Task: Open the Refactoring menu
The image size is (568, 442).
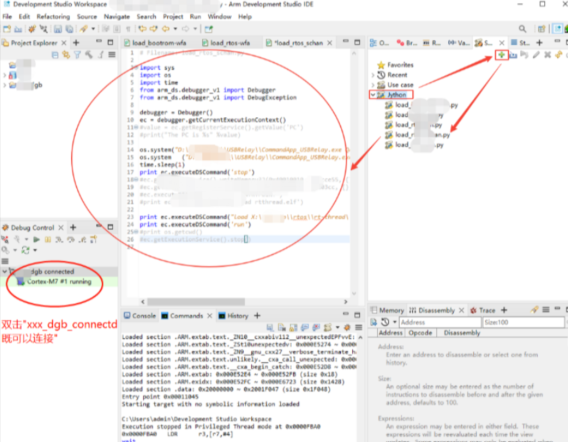Action: point(53,17)
